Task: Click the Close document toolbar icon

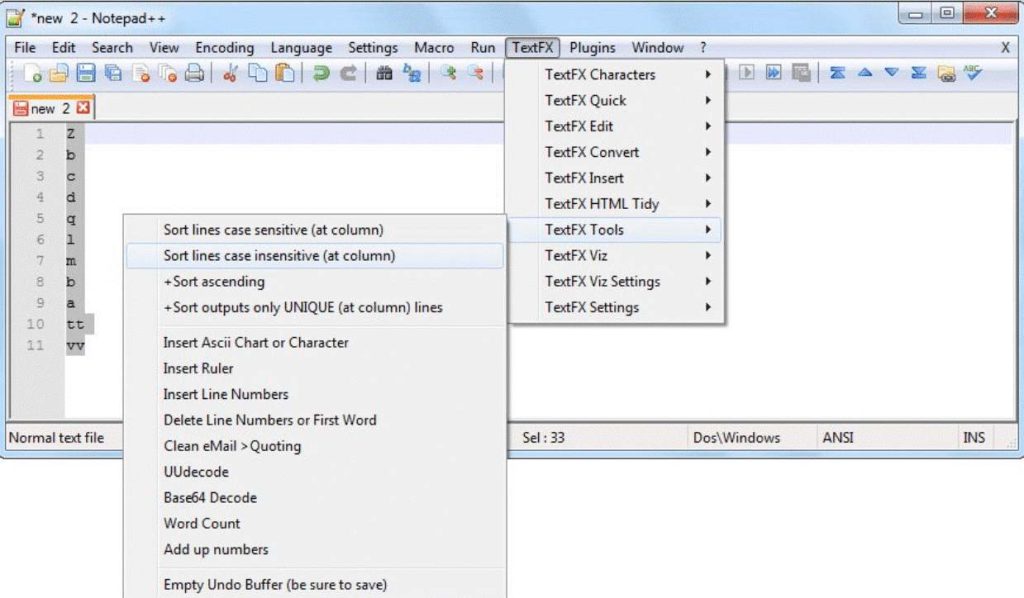Action: click(140, 73)
